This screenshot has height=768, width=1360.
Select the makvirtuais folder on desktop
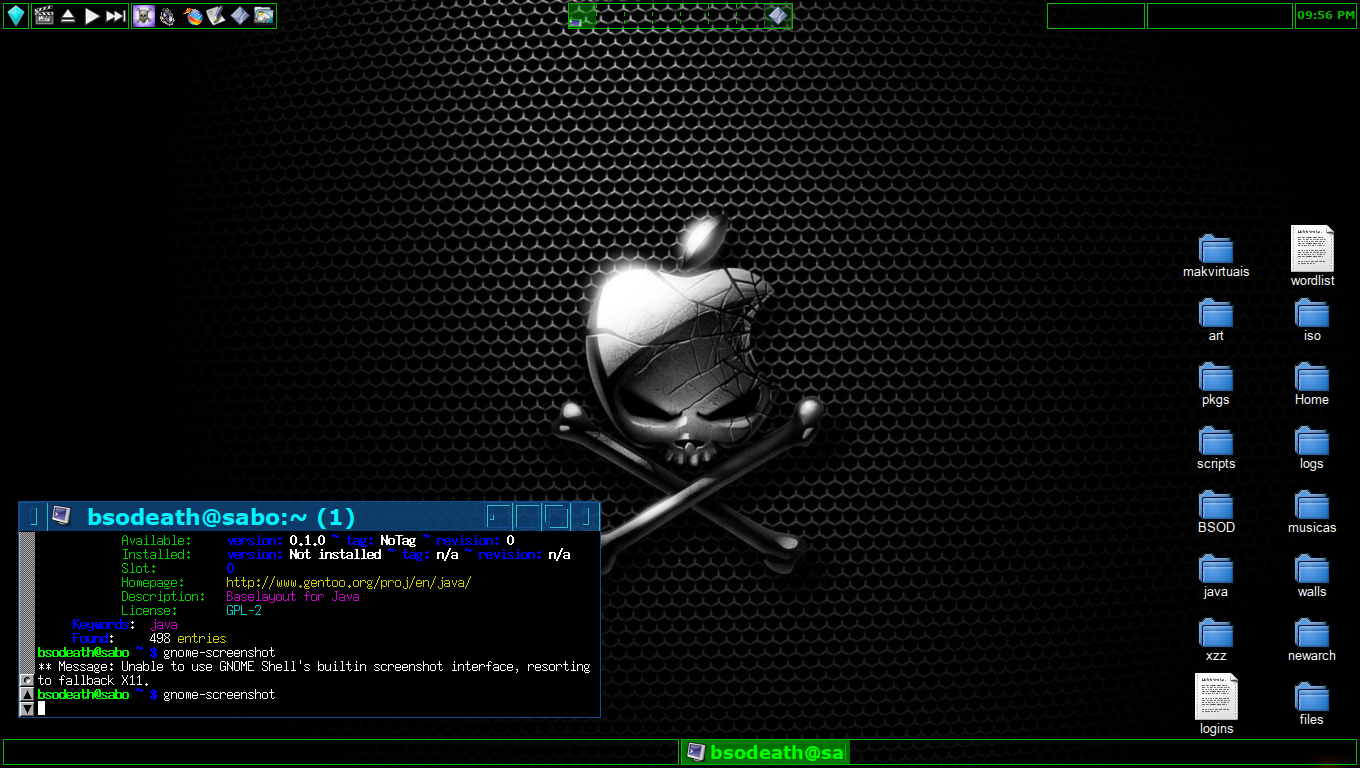[1216, 256]
